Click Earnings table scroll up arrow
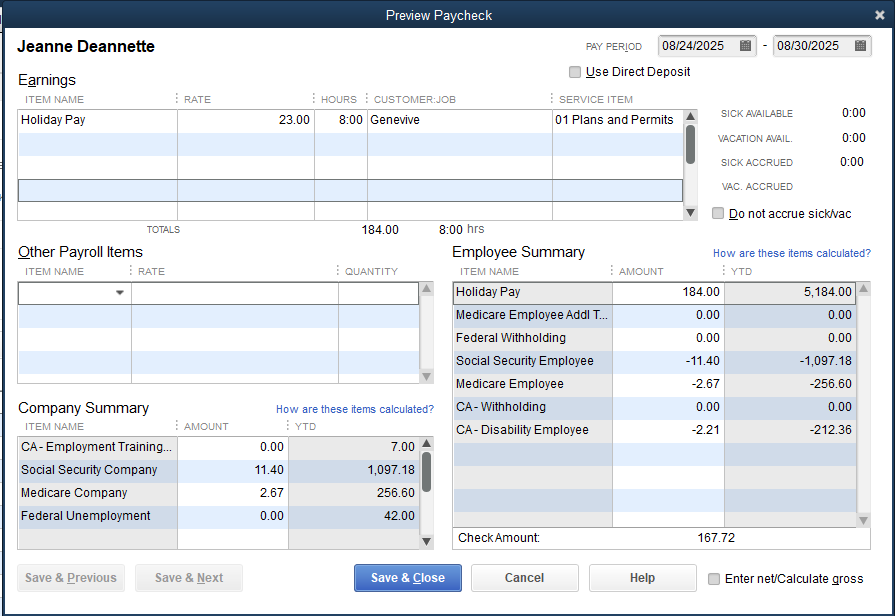 pyautogui.click(x=690, y=116)
